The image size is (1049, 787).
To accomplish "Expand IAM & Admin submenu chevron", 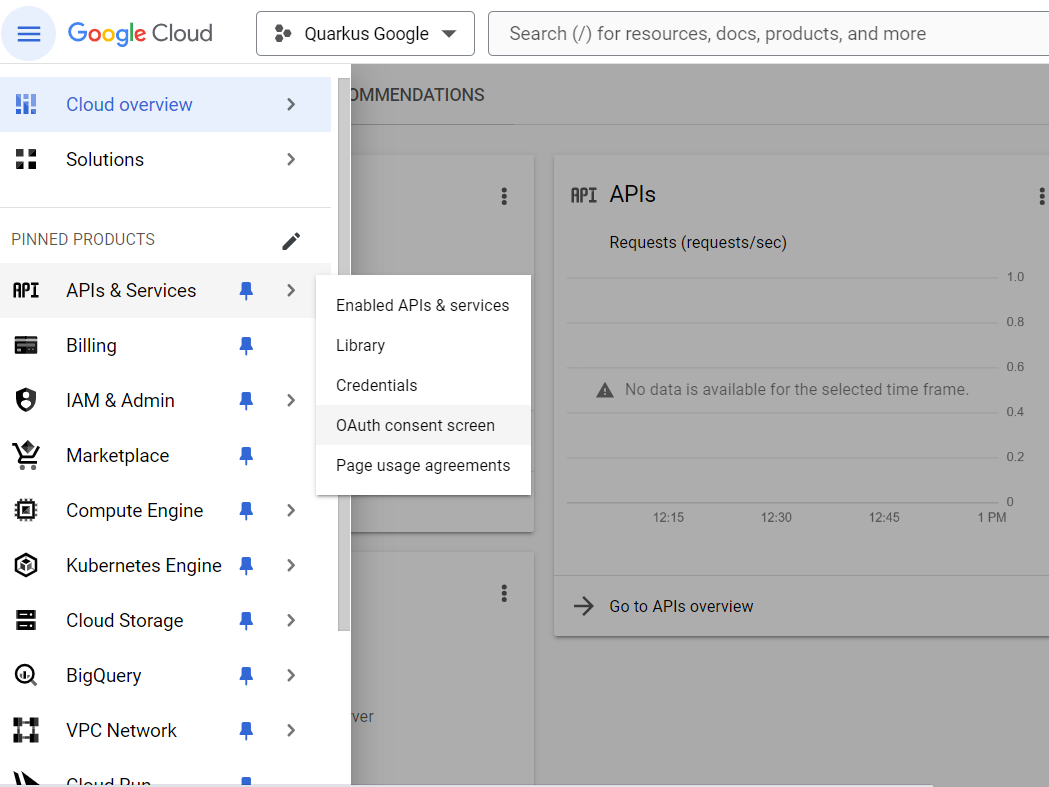I will coord(291,400).
